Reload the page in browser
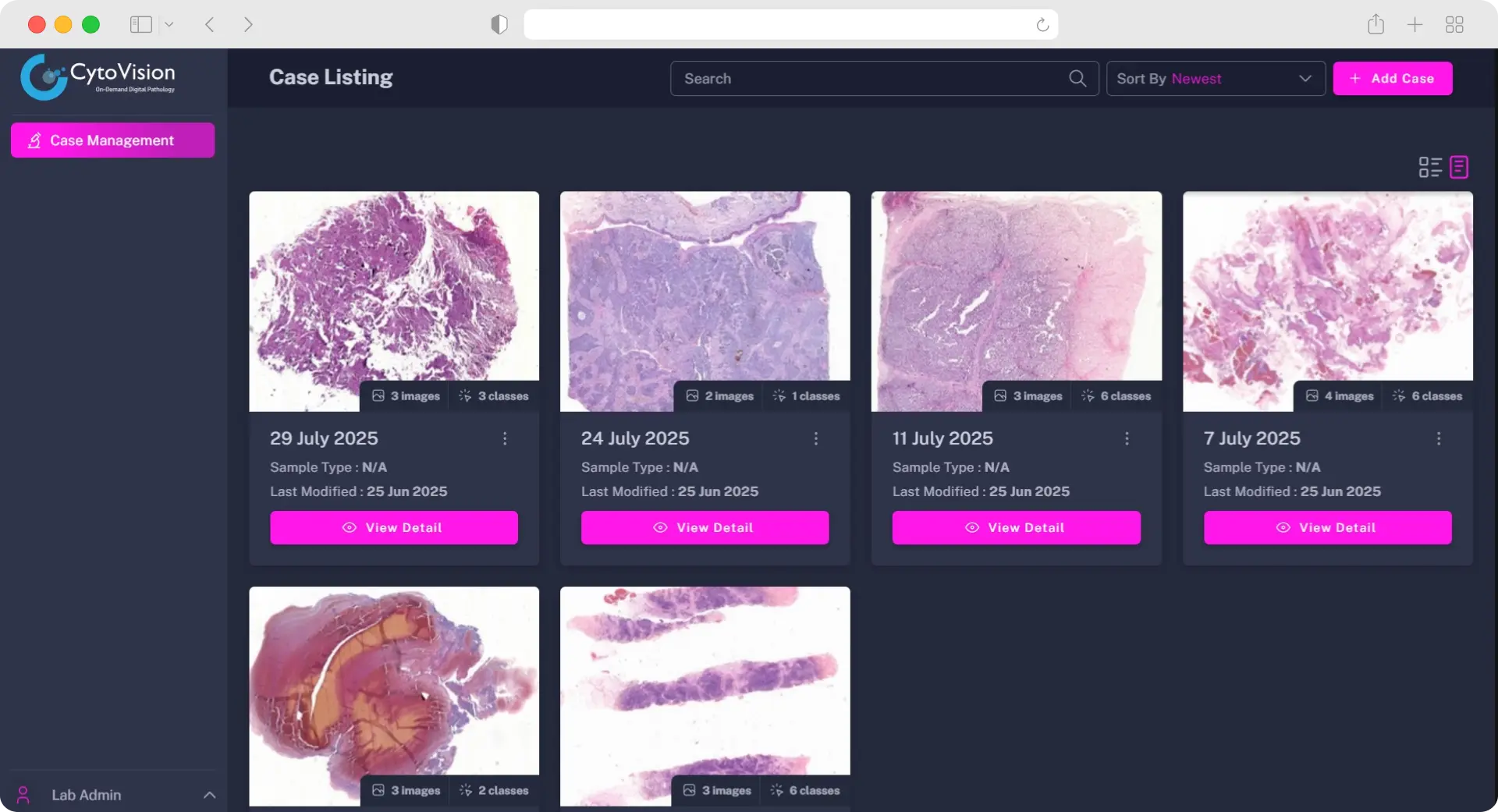Image resolution: width=1498 pixels, height=812 pixels. tap(1042, 25)
